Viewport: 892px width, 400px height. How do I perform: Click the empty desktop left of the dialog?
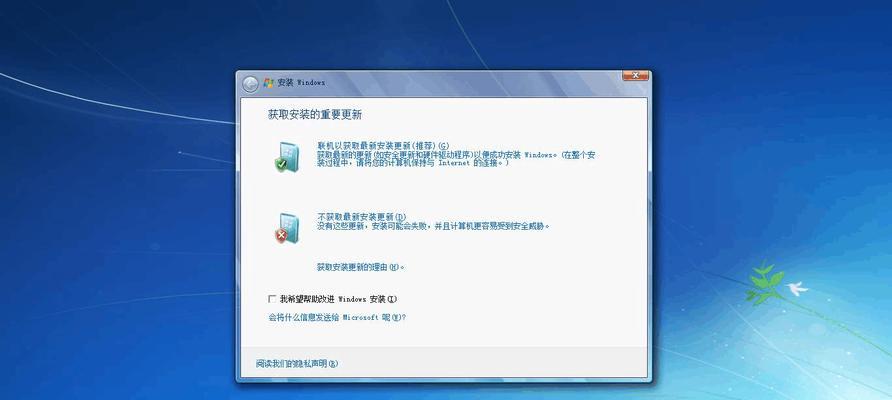pyautogui.click(x=120, y=250)
